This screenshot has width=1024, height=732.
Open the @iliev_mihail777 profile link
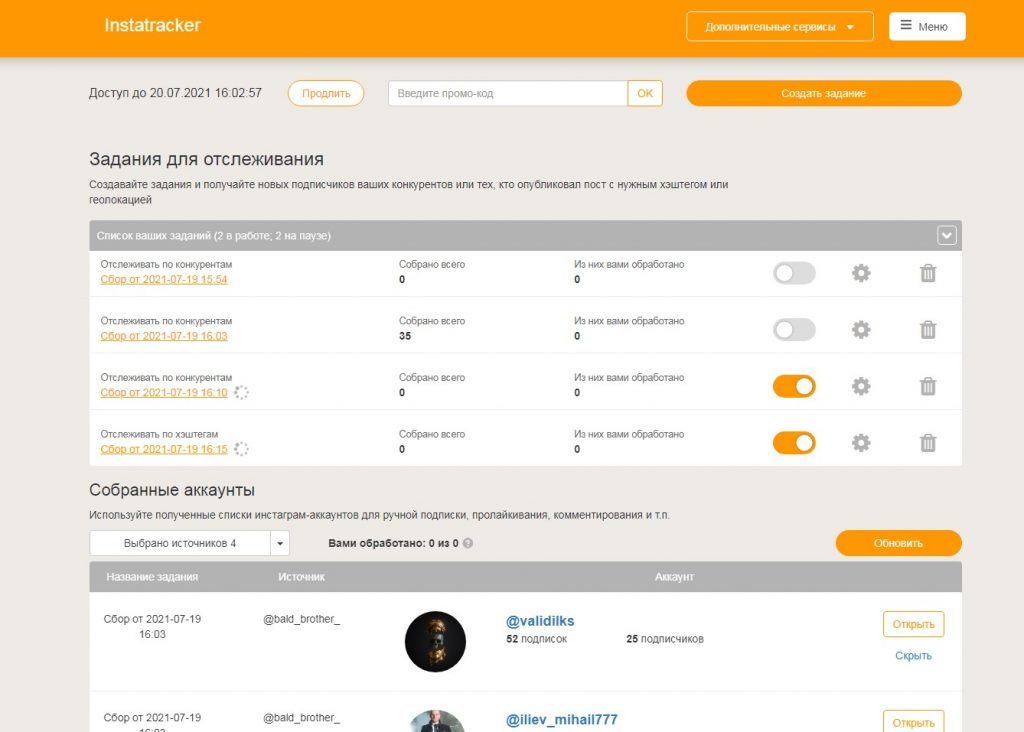click(562, 720)
